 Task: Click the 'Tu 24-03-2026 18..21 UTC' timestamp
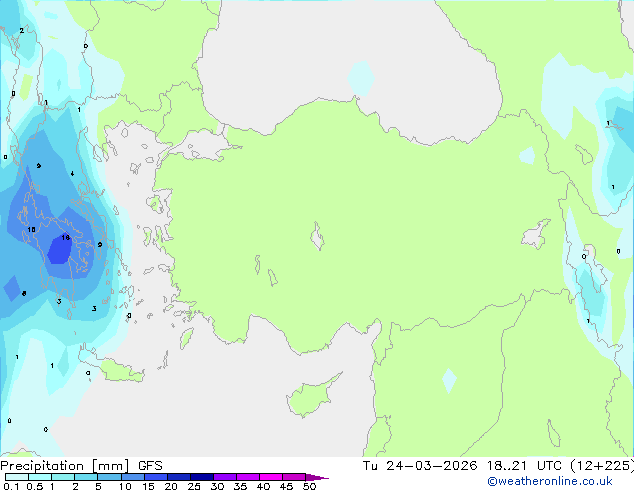[464, 466]
